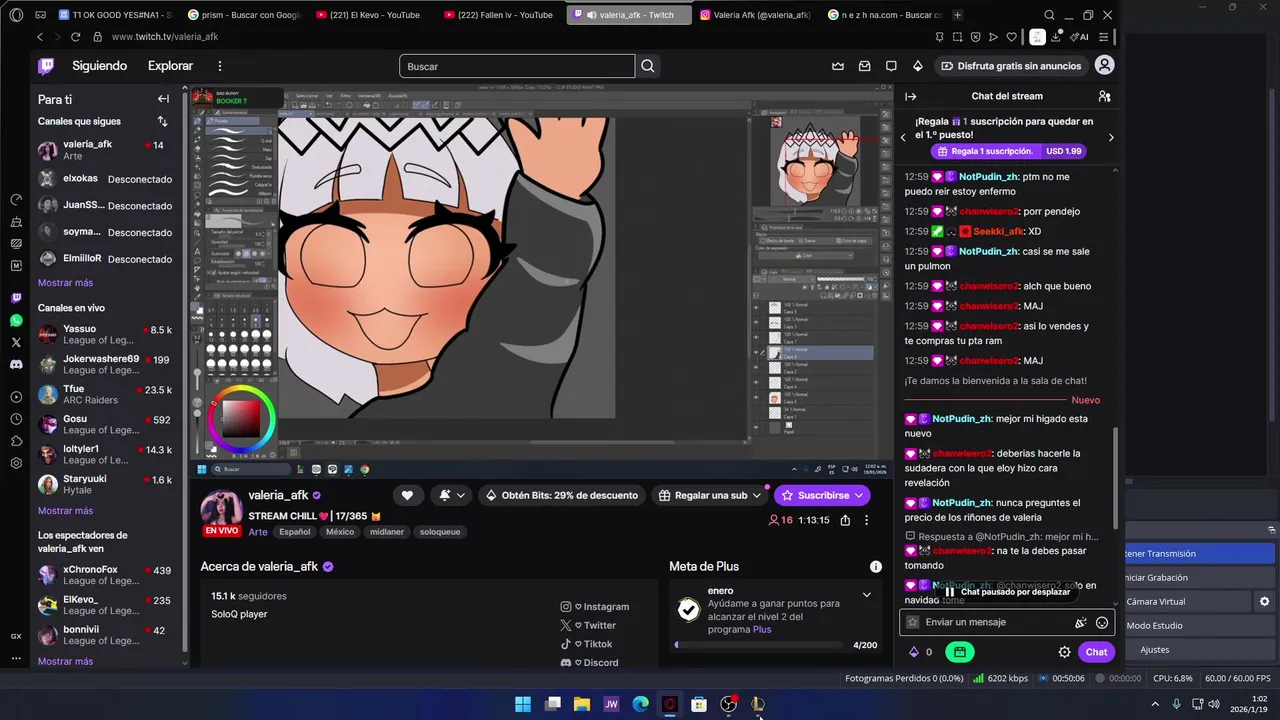The height and width of the screenshot is (720, 1280).
Task: Open the notification bell dropdown
Action: (452, 495)
